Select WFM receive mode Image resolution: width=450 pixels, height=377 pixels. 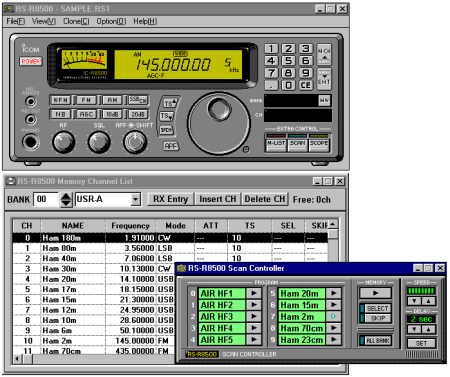pos(60,100)
